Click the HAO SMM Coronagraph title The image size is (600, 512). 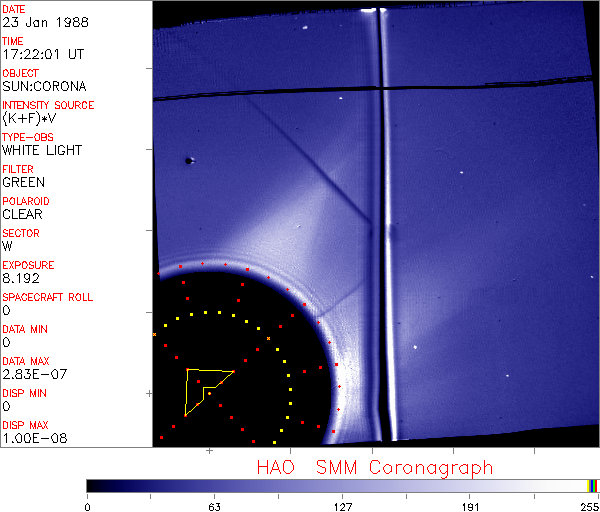374,467
